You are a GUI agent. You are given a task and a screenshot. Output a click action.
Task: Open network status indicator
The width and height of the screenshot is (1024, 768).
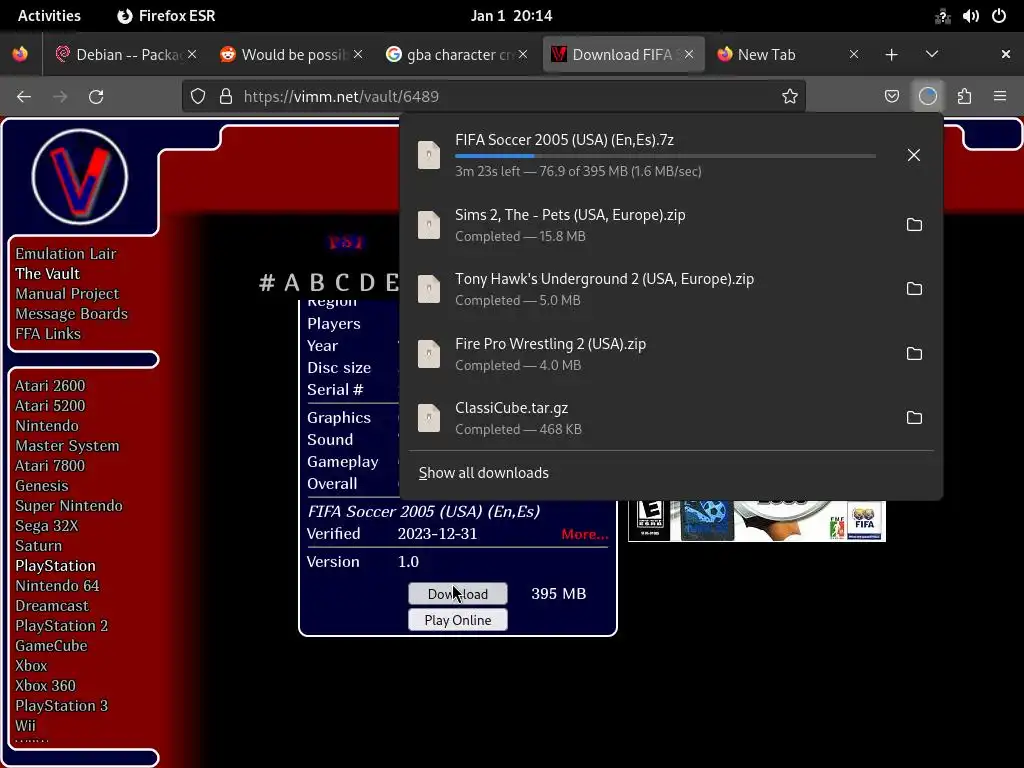(942, 16)
